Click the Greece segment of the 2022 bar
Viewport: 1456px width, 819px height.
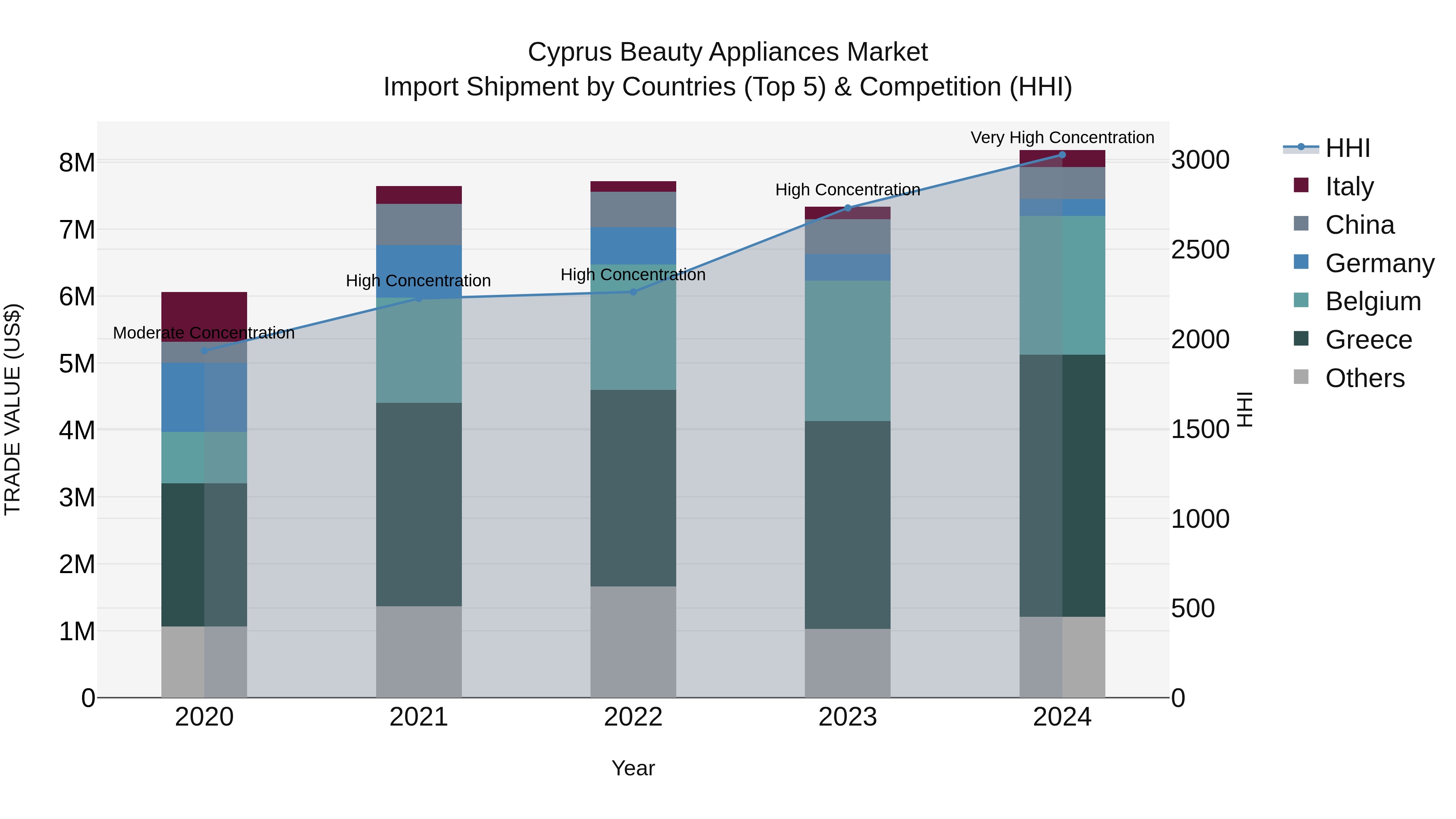(633, 488)
